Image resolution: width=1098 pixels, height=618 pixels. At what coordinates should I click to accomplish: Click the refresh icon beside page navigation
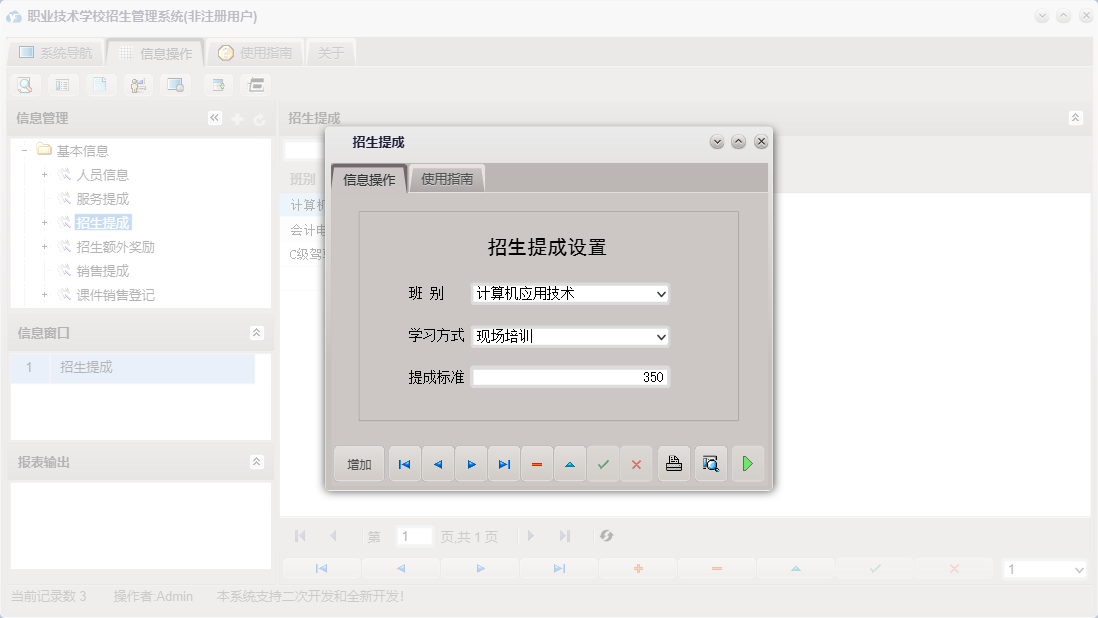[x=606, y=536]
